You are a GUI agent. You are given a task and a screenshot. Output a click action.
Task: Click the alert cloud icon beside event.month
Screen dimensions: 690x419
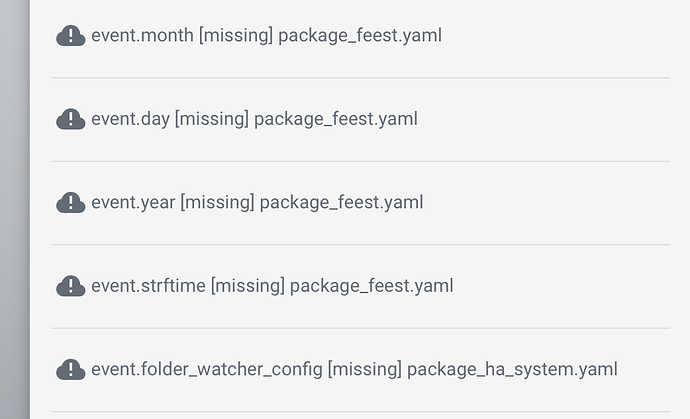pyautogui.click(x=70, y=36)
